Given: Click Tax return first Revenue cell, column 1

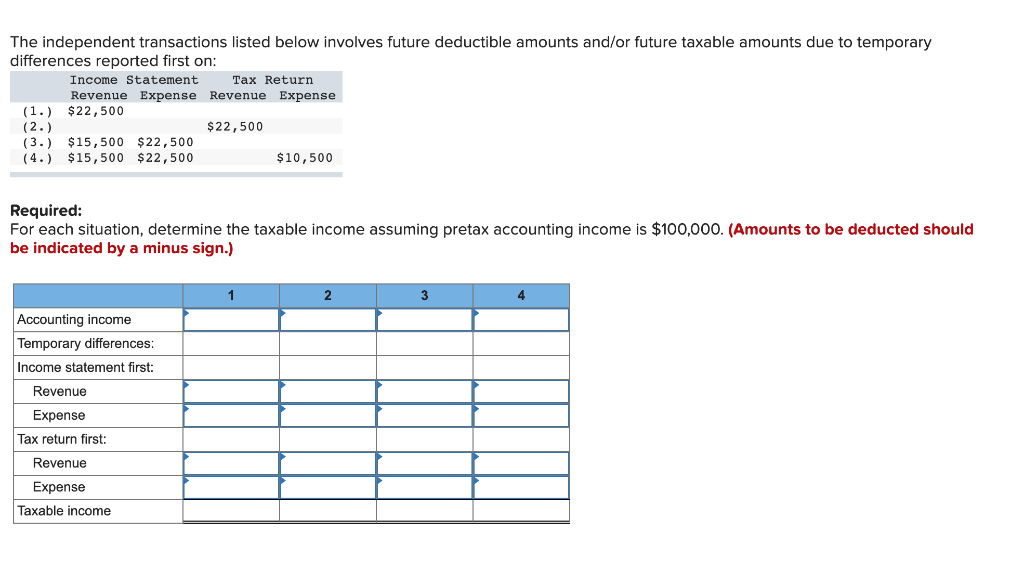Looking at the screenshot, I should point(231,464).
